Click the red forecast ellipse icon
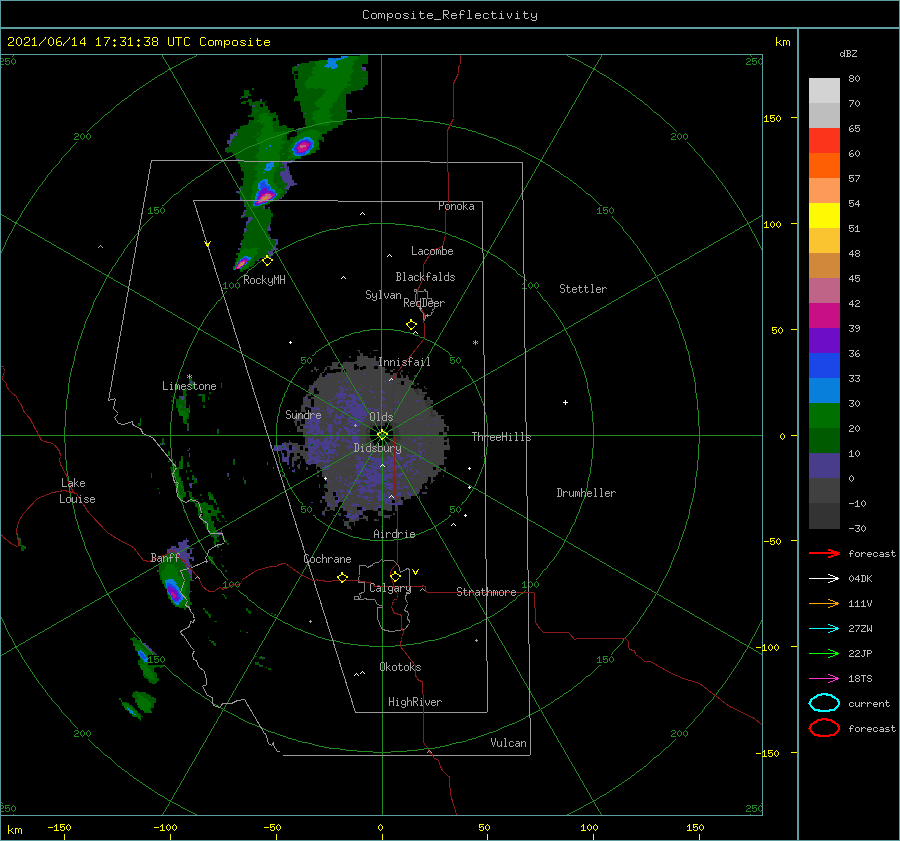This screenshot has width=900, height=841. click(824, 728)
